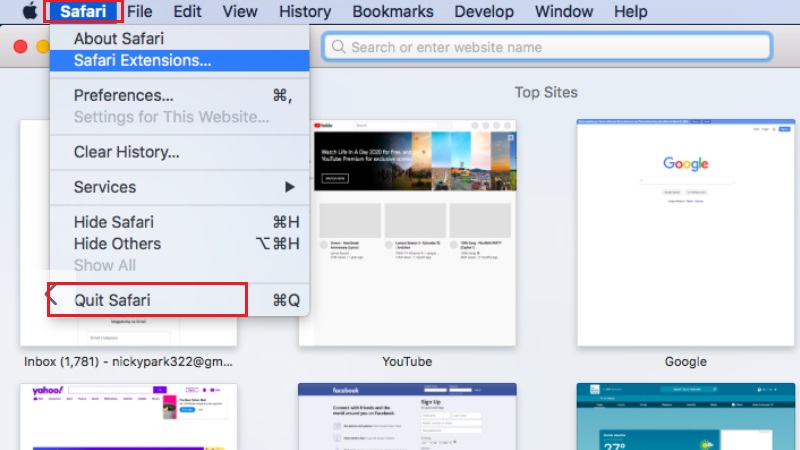
Task: Open the History menu
Action: 305,11
